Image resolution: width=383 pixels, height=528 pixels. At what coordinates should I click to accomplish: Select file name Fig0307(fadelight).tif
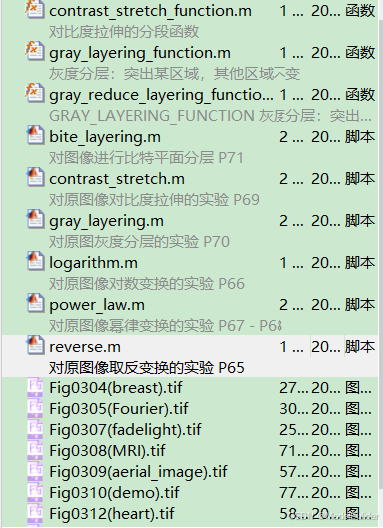tap(125, 430)
